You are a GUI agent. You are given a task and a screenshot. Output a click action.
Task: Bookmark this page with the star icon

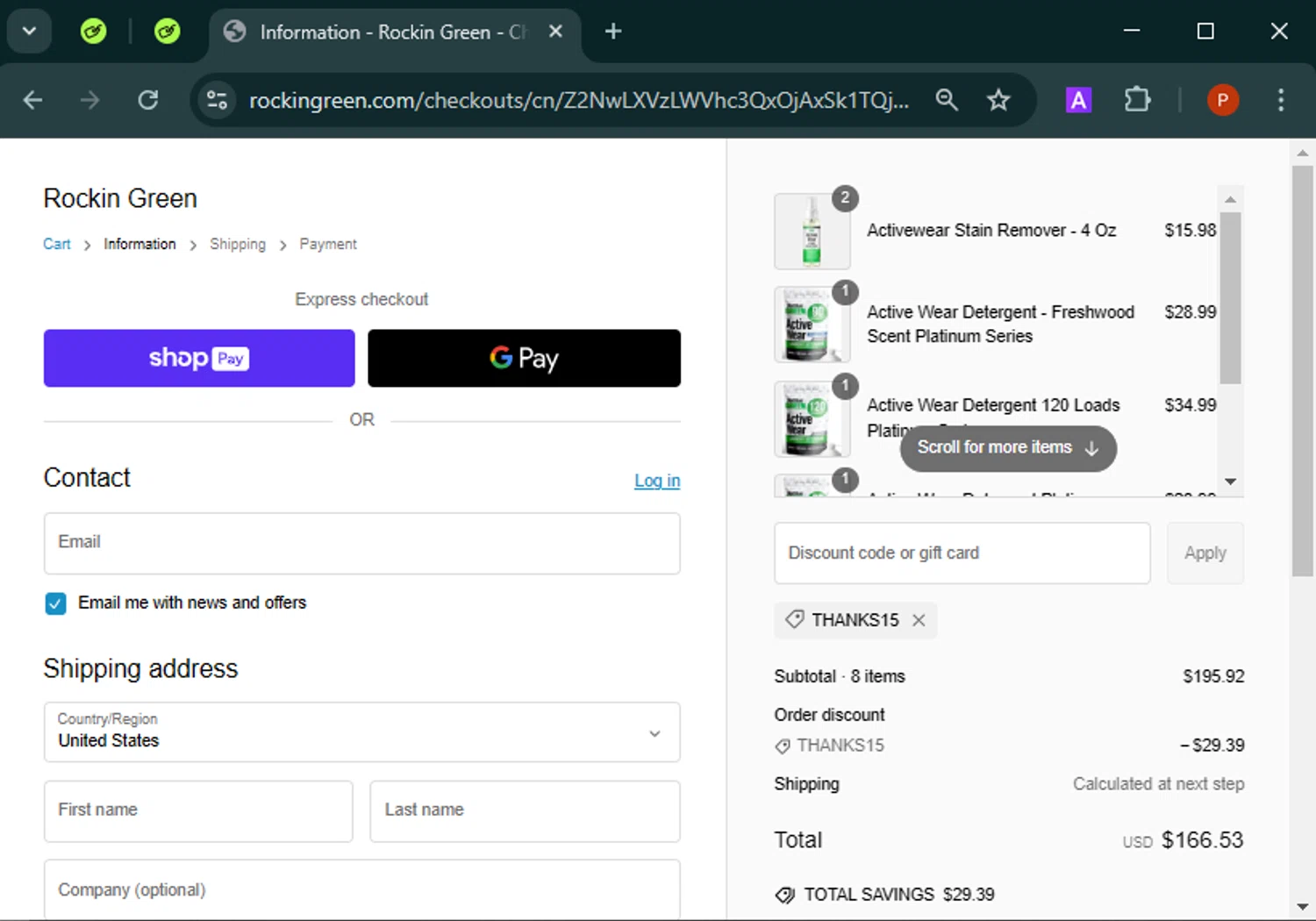[998, 100]
